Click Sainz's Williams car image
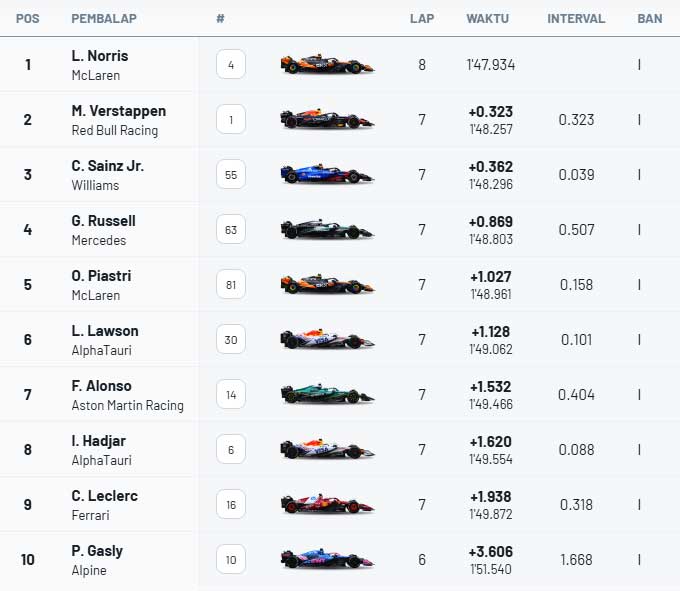Screen dimensions: 680x591 (x=327, y=175)
